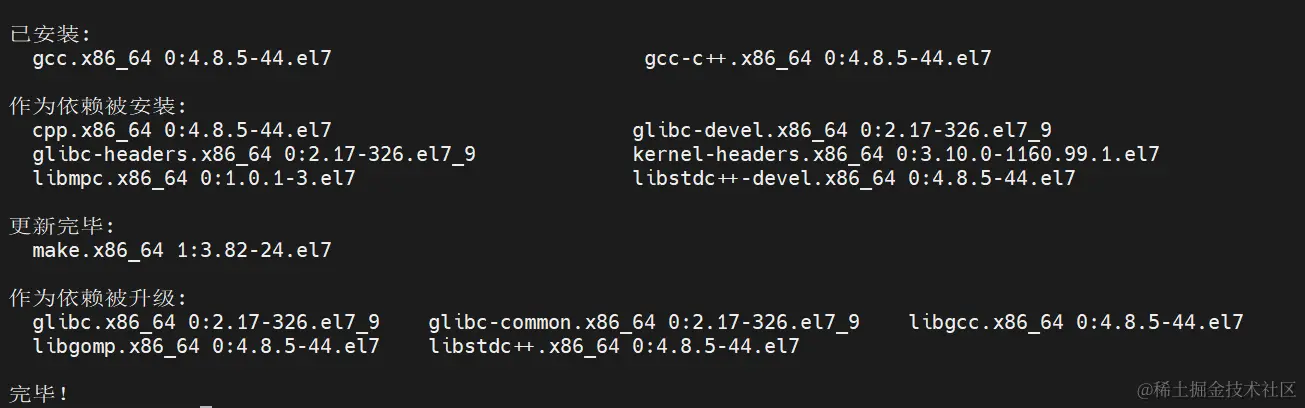
Task: Click the libgcc.x86_64 package entry
Action: [x=1076, y=322]
